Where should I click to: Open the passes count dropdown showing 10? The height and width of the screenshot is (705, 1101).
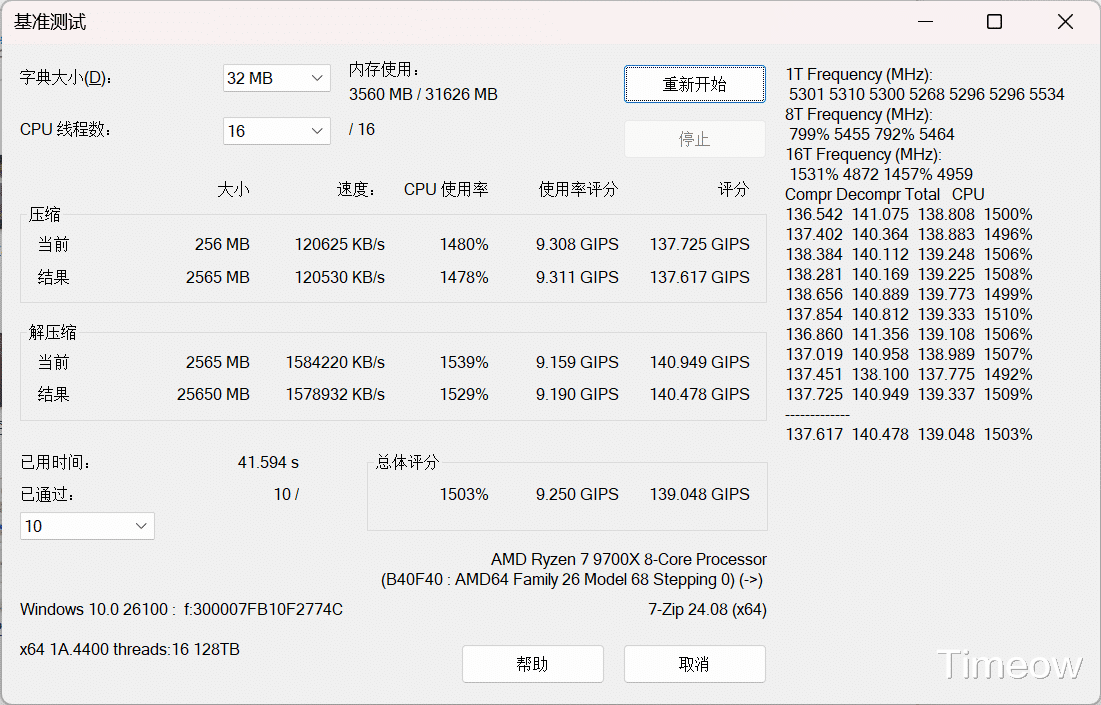click(x=87, y=526)
